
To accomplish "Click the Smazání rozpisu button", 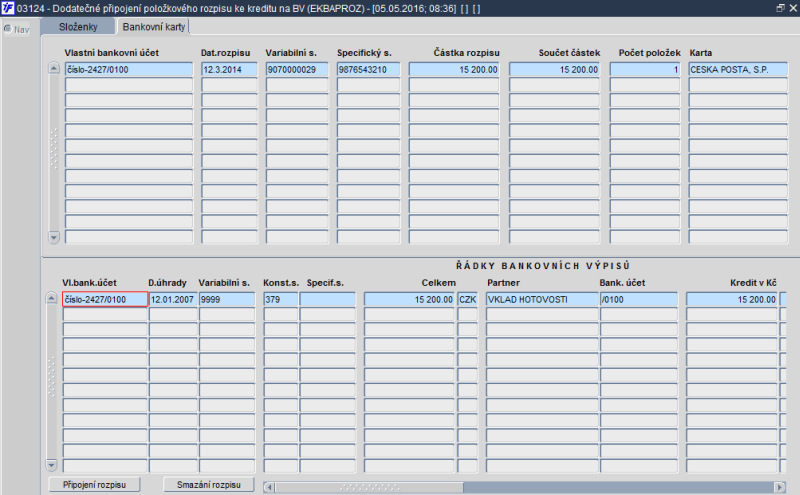I will coord(209,485).
